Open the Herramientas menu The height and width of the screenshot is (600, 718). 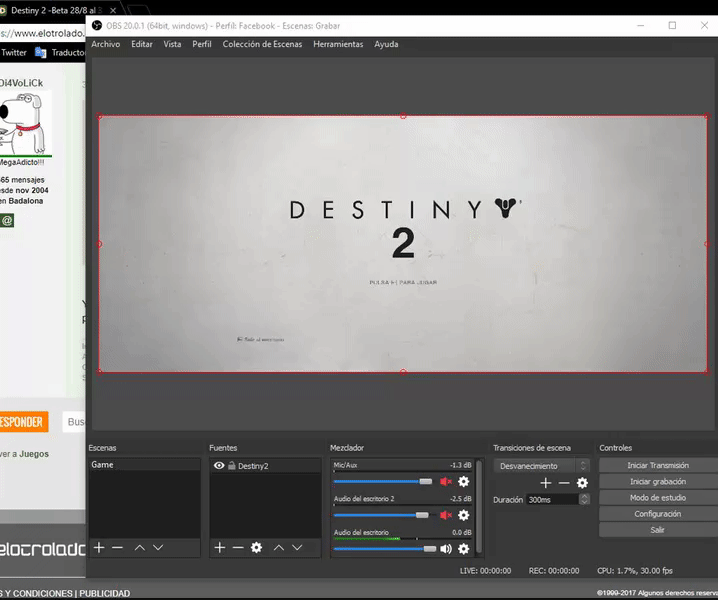(x=338, y=44)
